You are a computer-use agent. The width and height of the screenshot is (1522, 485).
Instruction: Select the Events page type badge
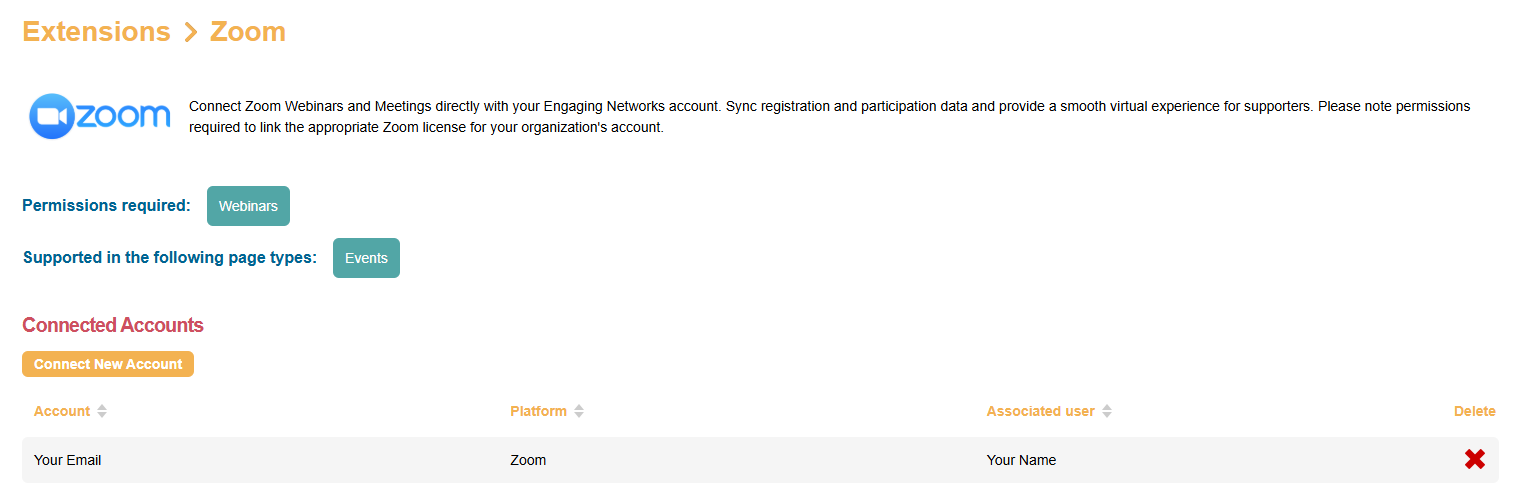click(x=366, y=258)
